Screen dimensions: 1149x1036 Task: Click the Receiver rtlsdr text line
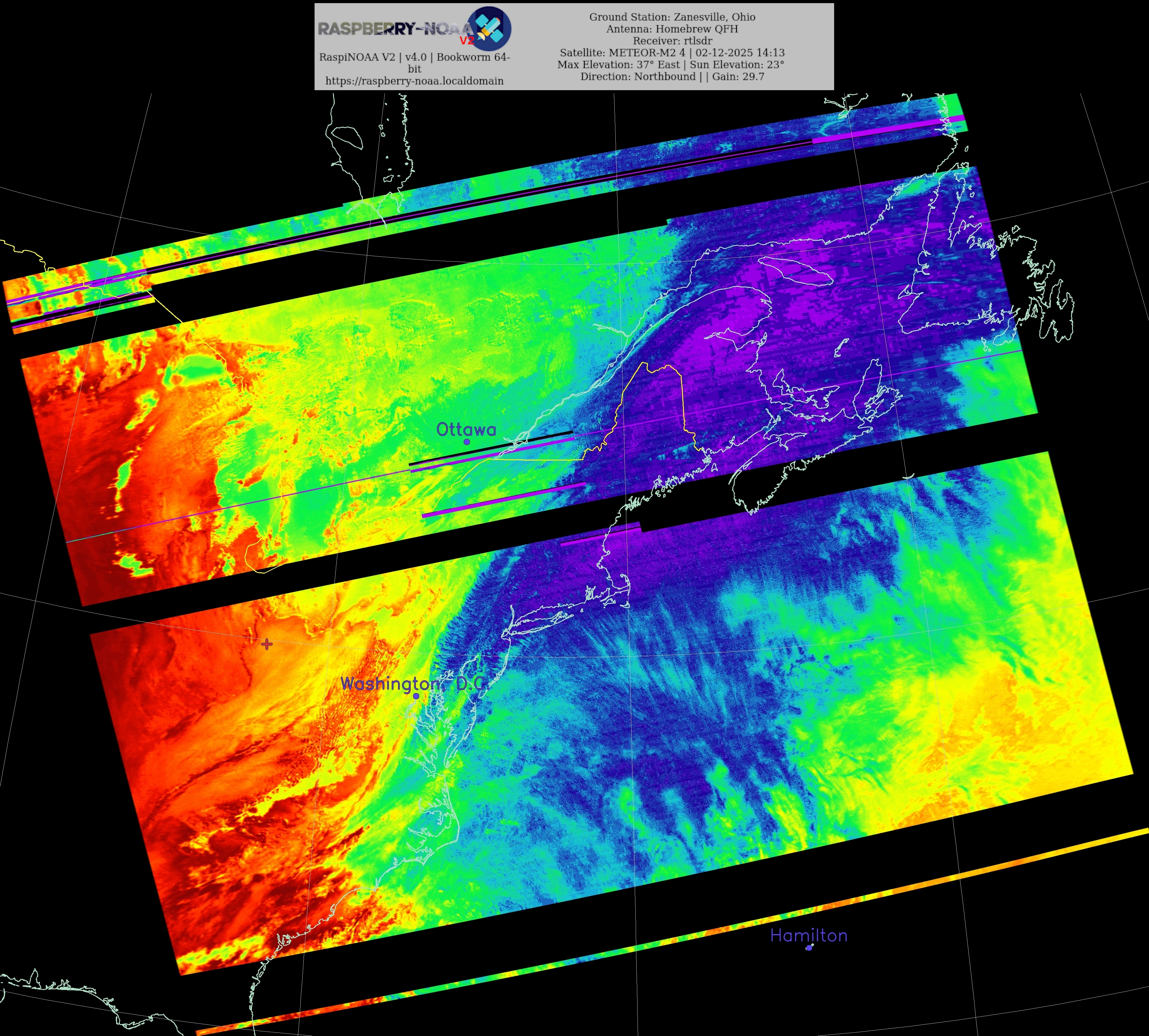click(x=672, y=41)
